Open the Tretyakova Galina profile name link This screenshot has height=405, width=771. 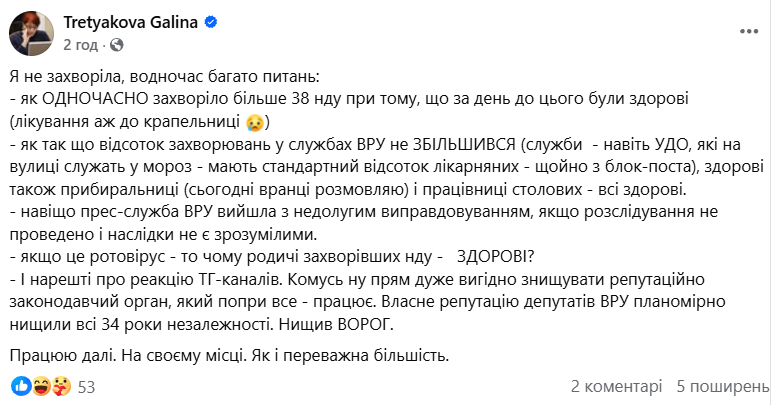pos(131,21)
